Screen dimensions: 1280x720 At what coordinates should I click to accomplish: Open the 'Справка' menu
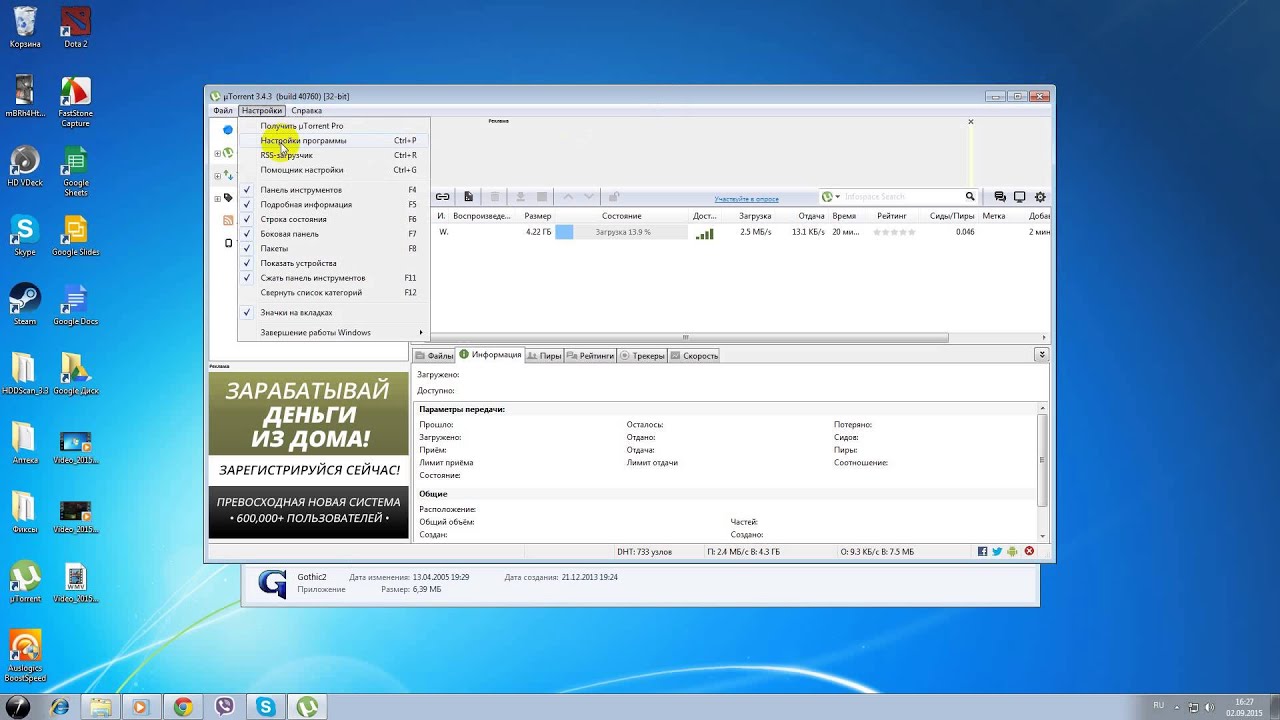[306, 111]
